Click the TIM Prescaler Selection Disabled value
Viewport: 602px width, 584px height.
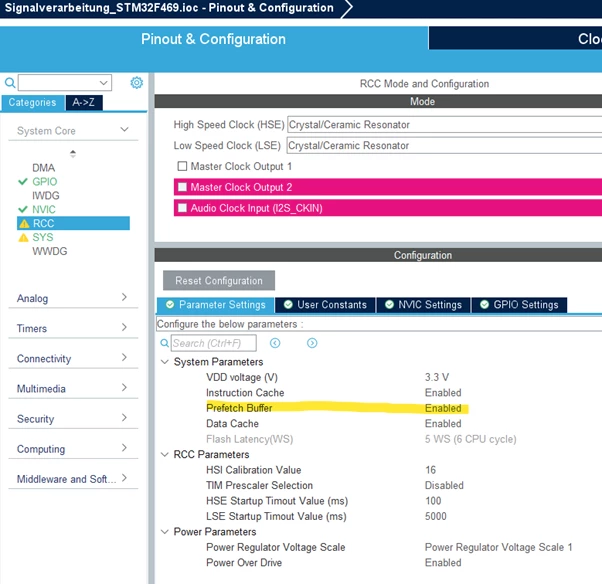coord(444,485)
